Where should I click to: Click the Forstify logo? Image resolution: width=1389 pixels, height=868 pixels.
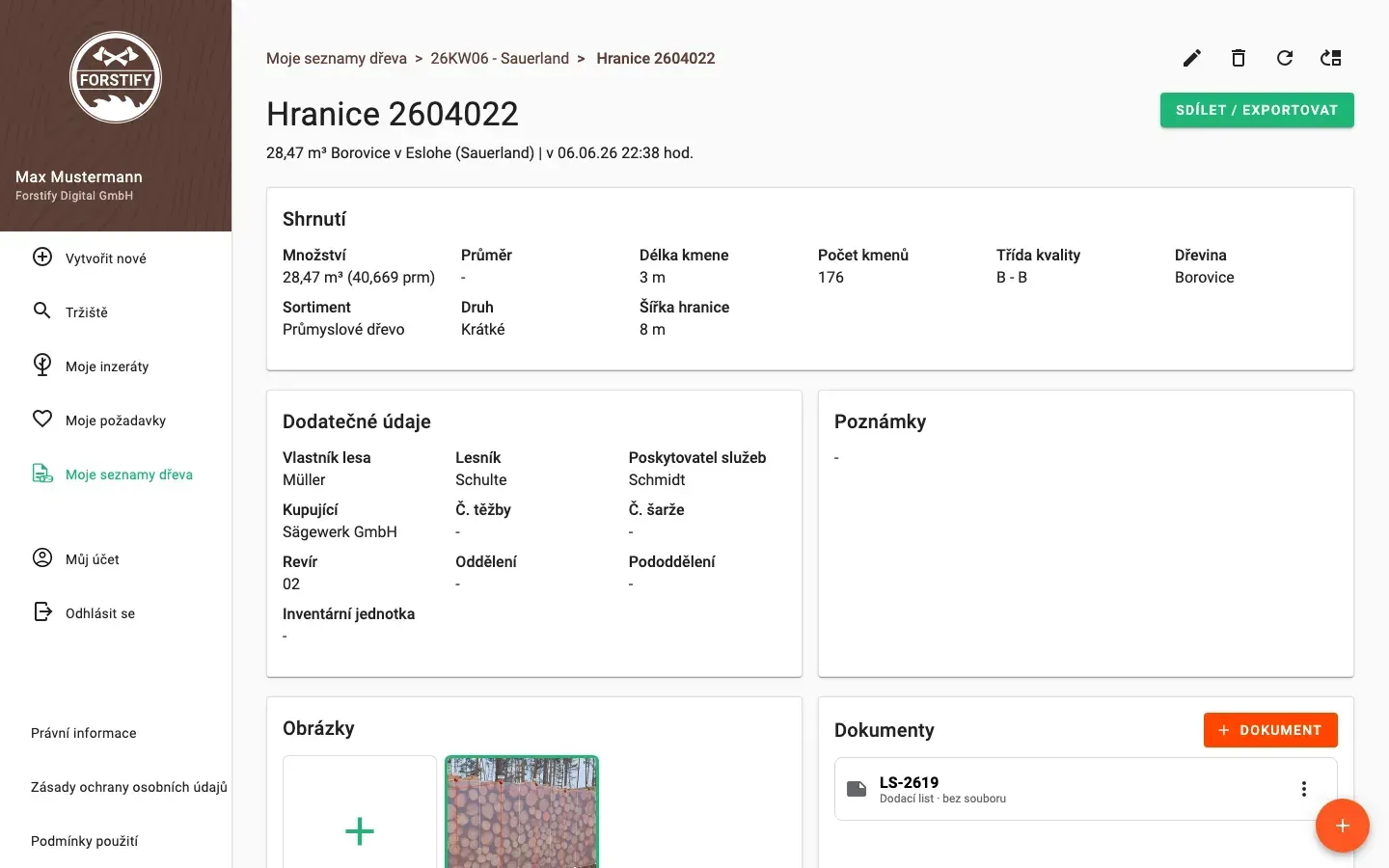point(116,77)
